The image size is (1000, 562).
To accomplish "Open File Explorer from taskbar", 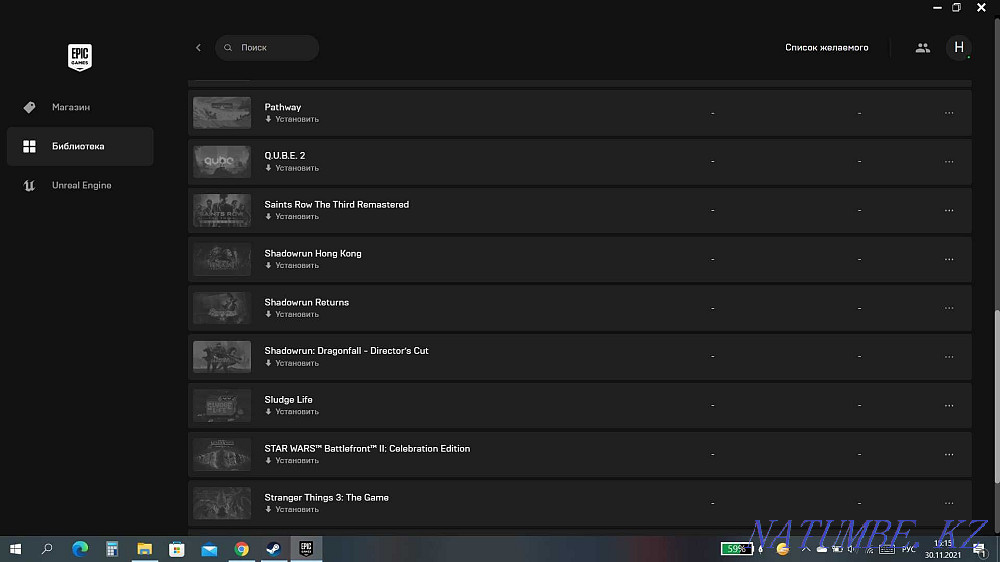I will coord(145,549).
